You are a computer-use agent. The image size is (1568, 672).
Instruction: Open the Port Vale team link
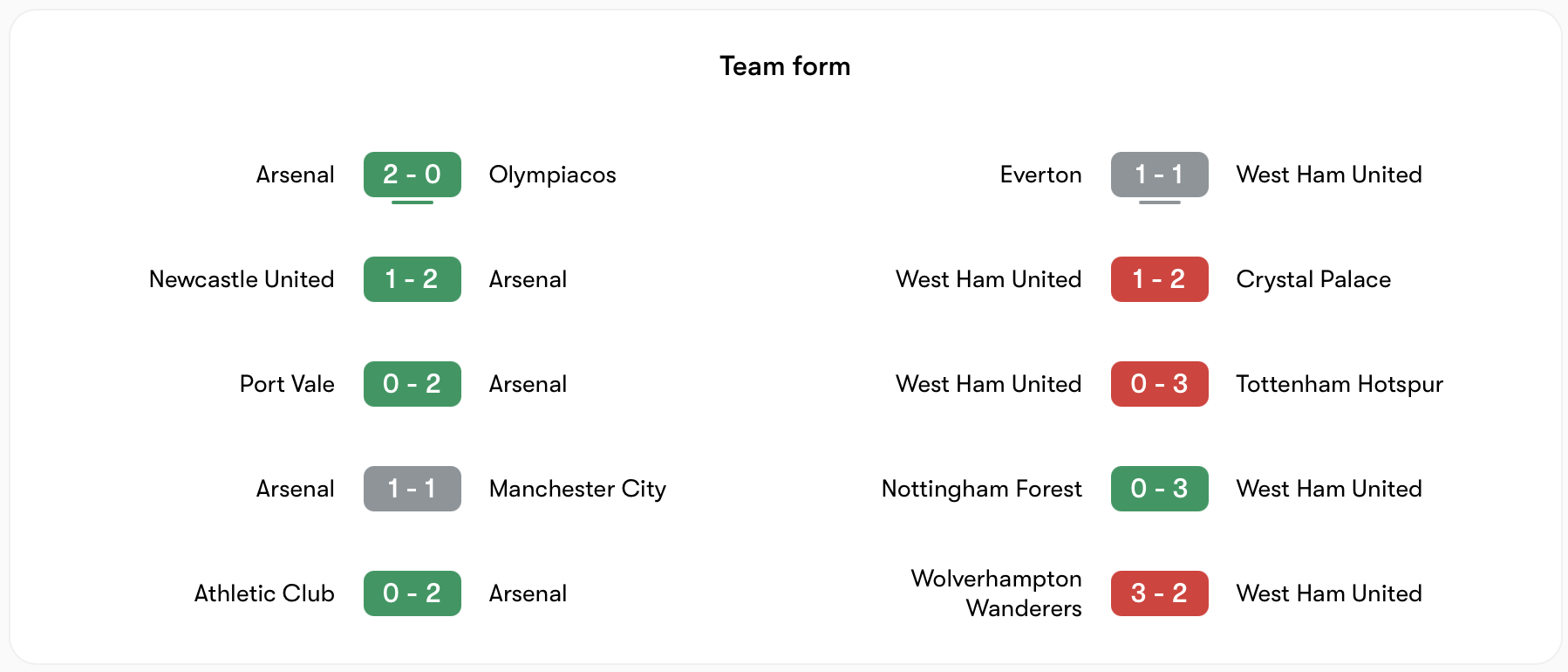(x=287, y=384)
